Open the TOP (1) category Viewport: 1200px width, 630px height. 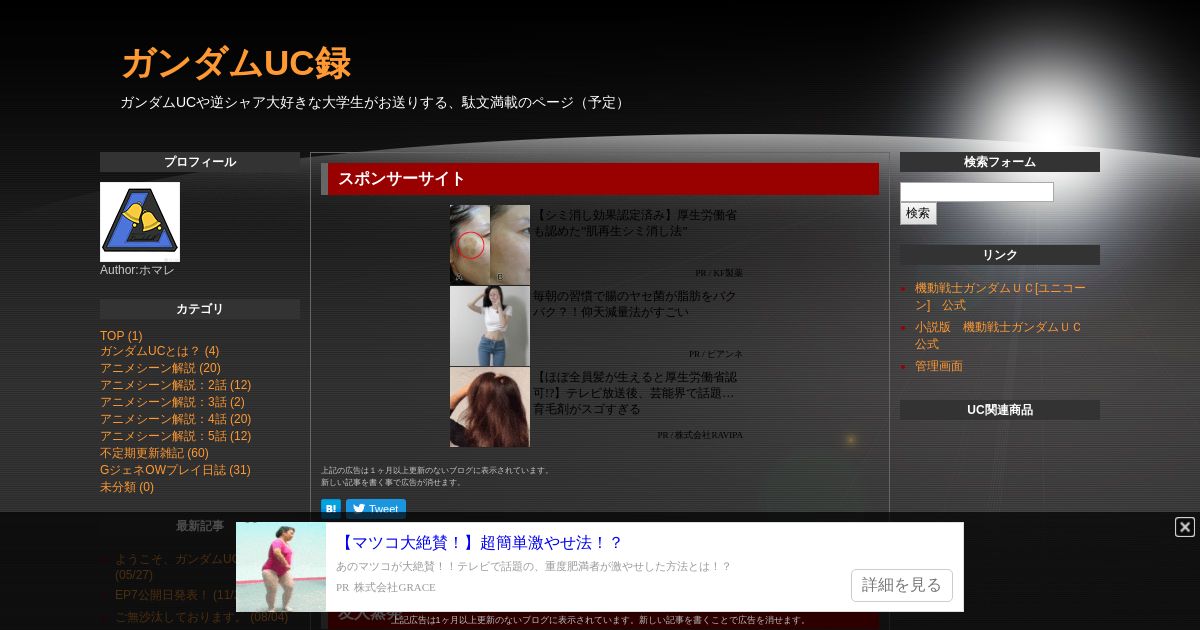pyautogui.click(x=121, y=336)
